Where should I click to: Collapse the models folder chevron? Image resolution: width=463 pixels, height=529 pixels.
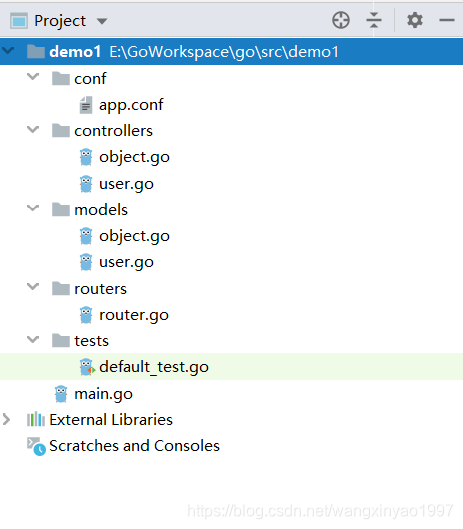[33, 208]
